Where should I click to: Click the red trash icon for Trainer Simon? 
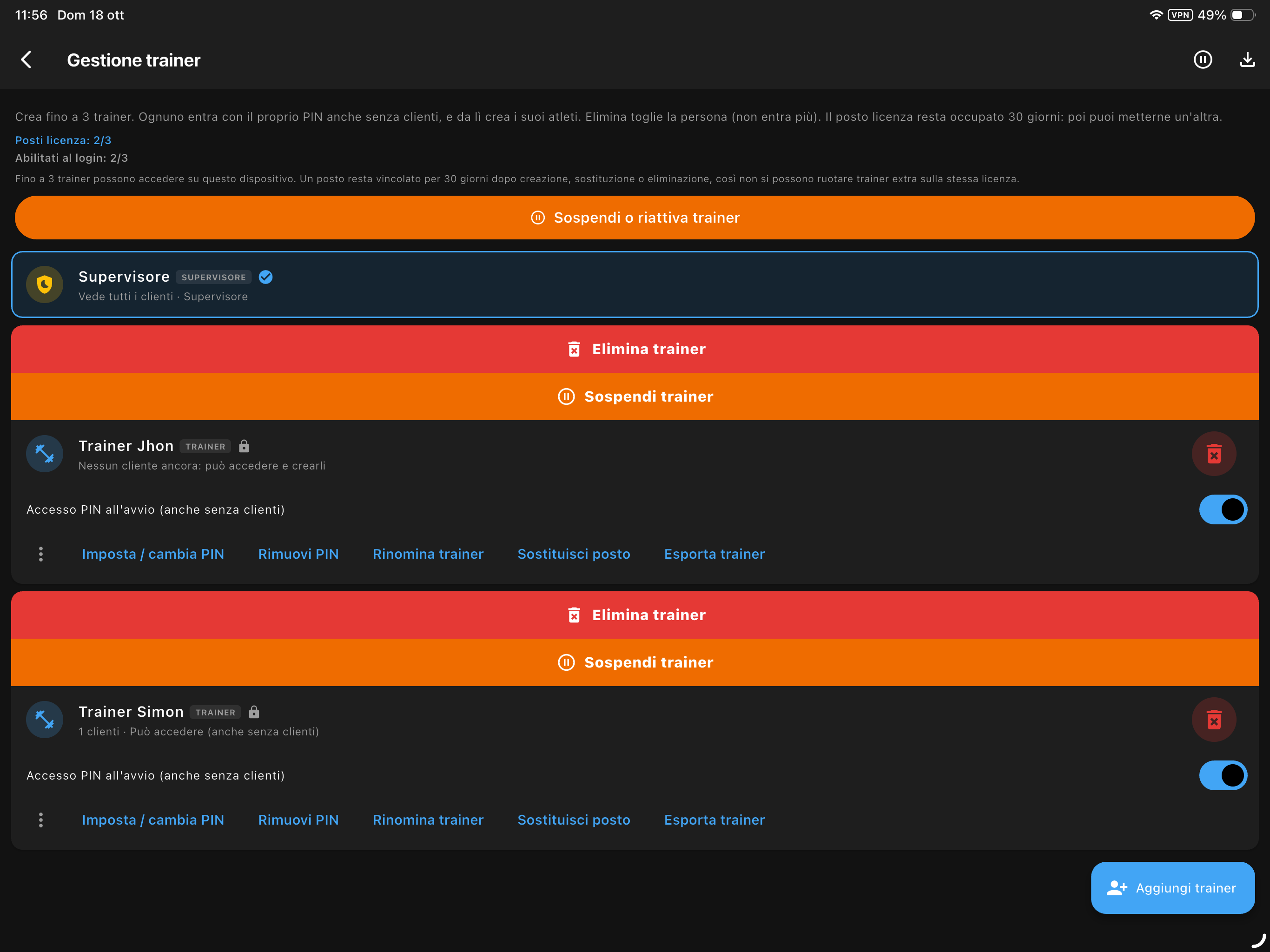1214,720
